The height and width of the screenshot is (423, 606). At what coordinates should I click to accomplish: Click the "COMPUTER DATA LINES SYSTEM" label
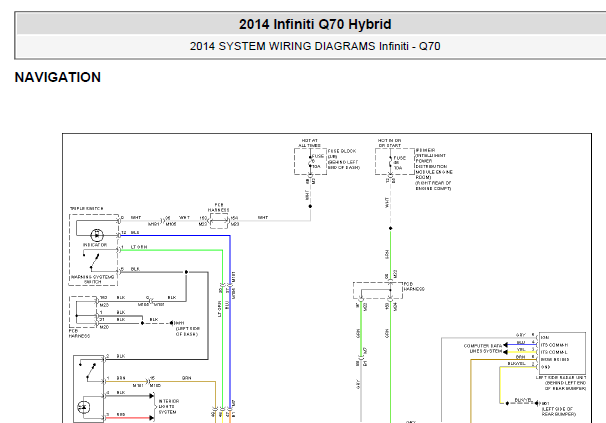click(483, 348)
